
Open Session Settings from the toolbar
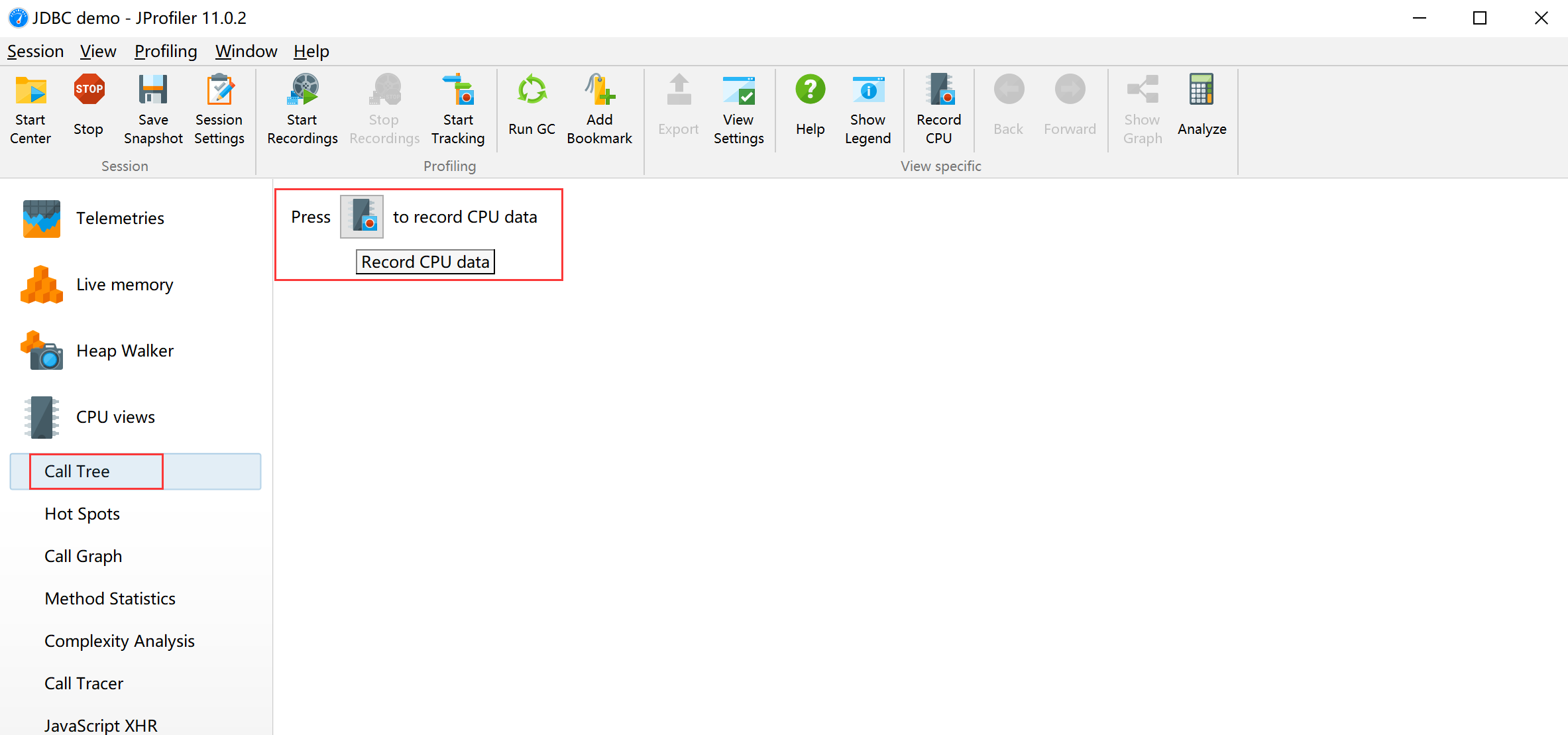point(219,110)
